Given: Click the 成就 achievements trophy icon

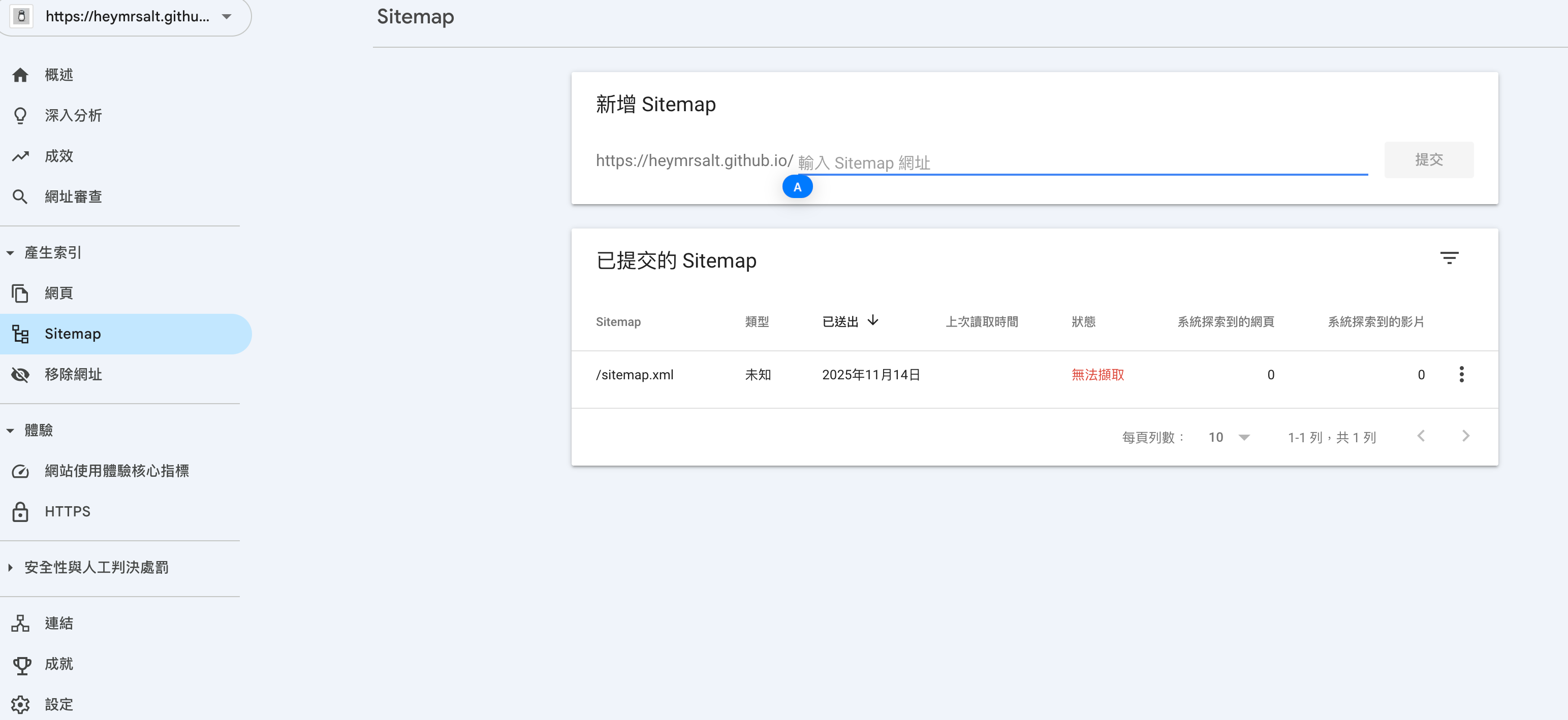Looking at the screenshot, I should (21, 664).
